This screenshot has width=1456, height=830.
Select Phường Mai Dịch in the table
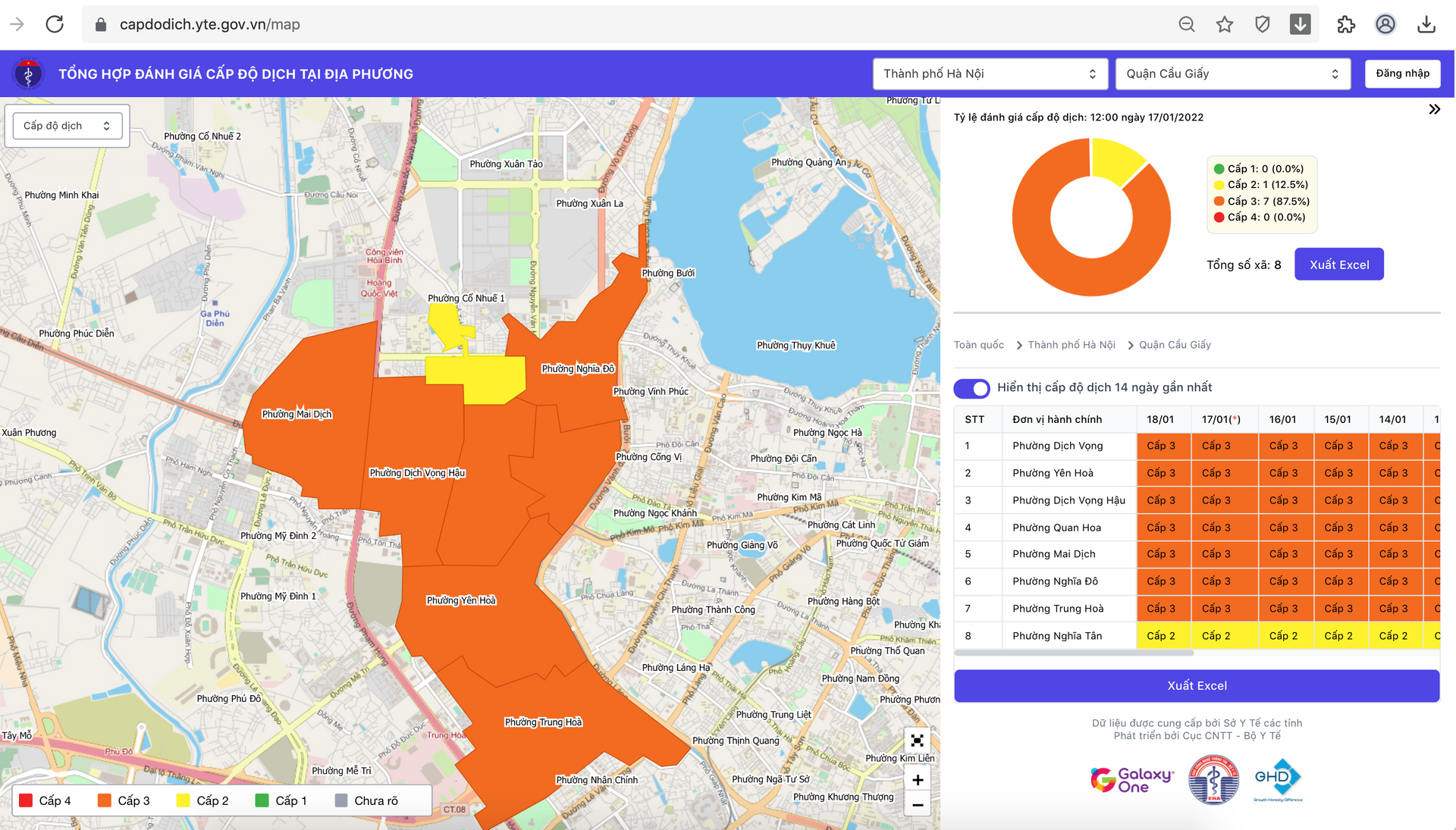(1197, 554)
